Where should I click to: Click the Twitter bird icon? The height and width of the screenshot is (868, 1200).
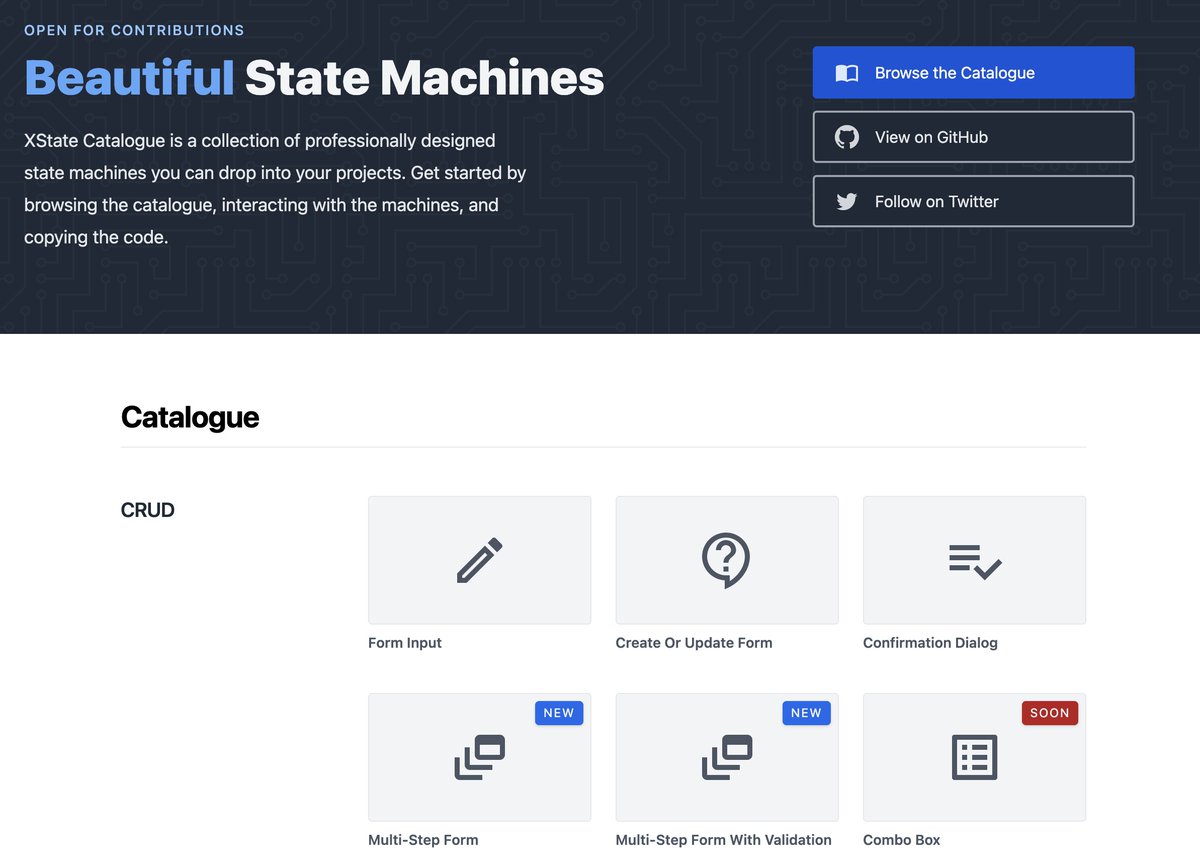coord(847,202)
